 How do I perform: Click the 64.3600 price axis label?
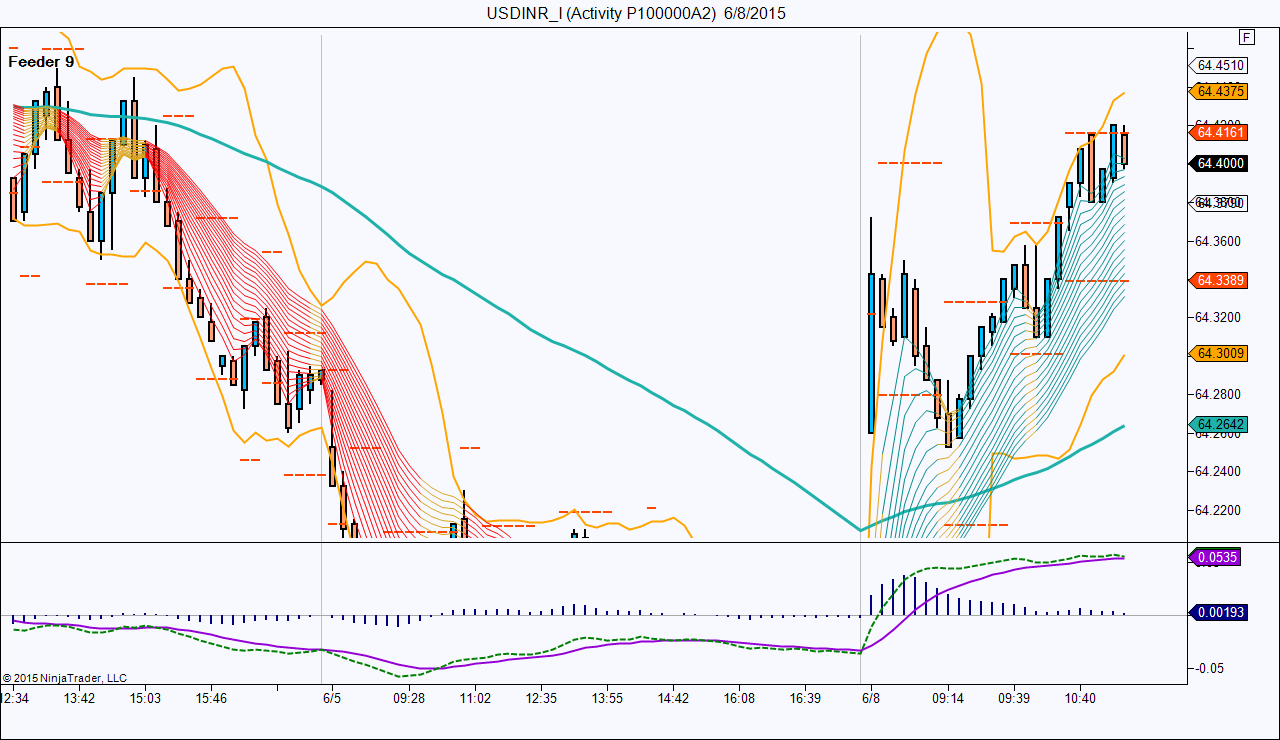(1219, 241)
